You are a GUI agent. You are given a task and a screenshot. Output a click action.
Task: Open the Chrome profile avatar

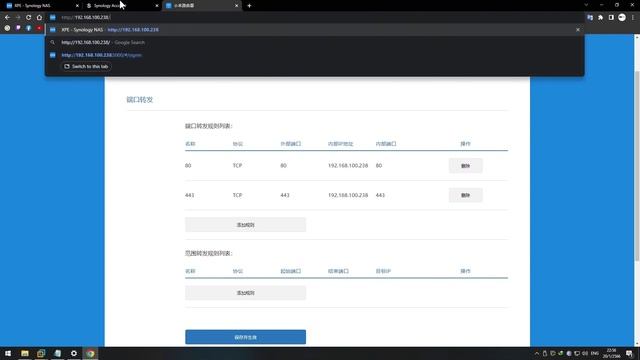(x=622, y=17)
